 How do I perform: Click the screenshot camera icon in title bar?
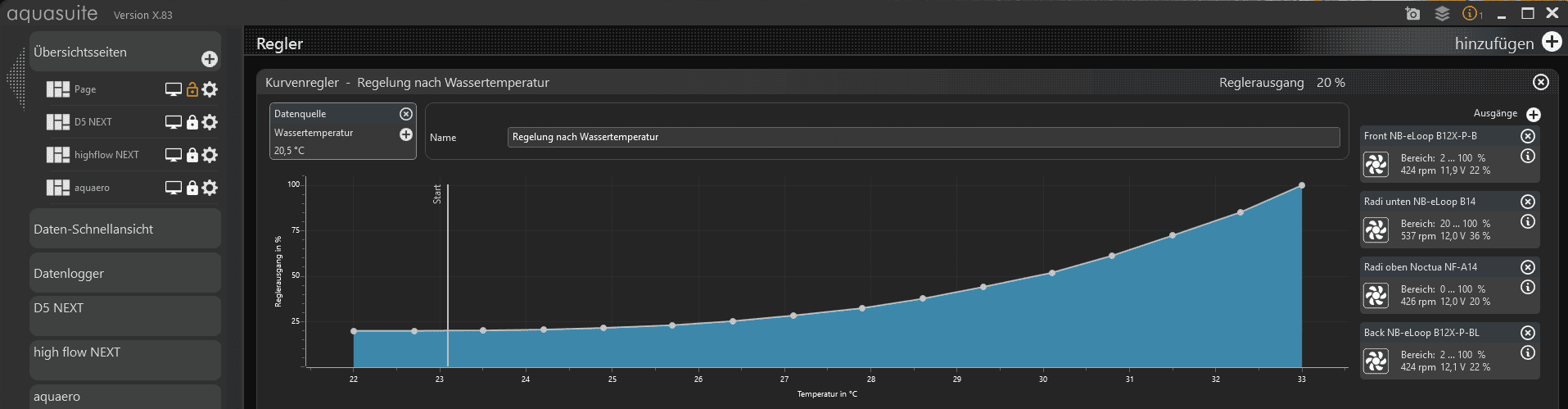coord(1412,13)
